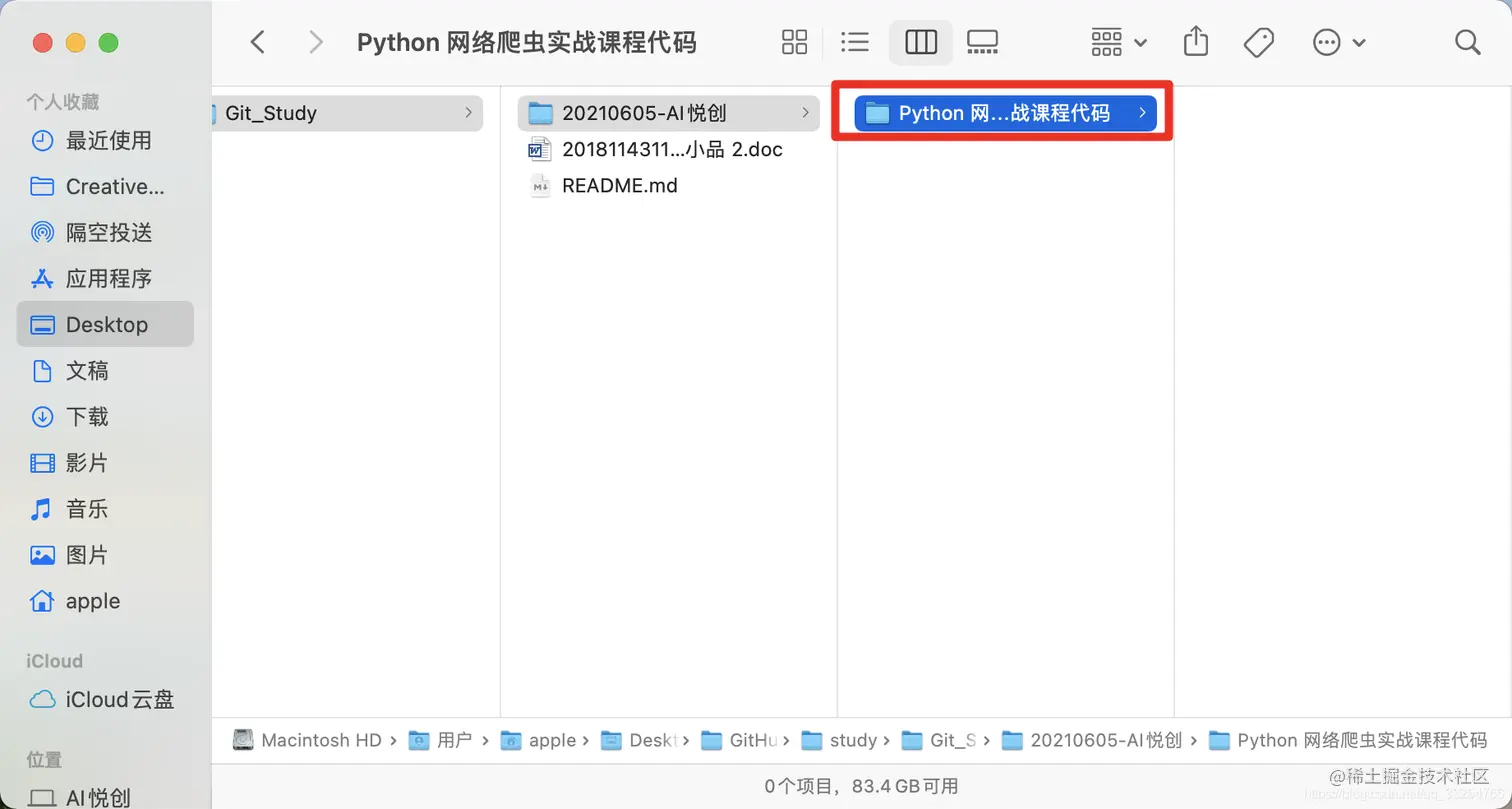Open Creative Cloud folder in the sidebar
This screenshot has height=809, width=1512.
point(105,187)
